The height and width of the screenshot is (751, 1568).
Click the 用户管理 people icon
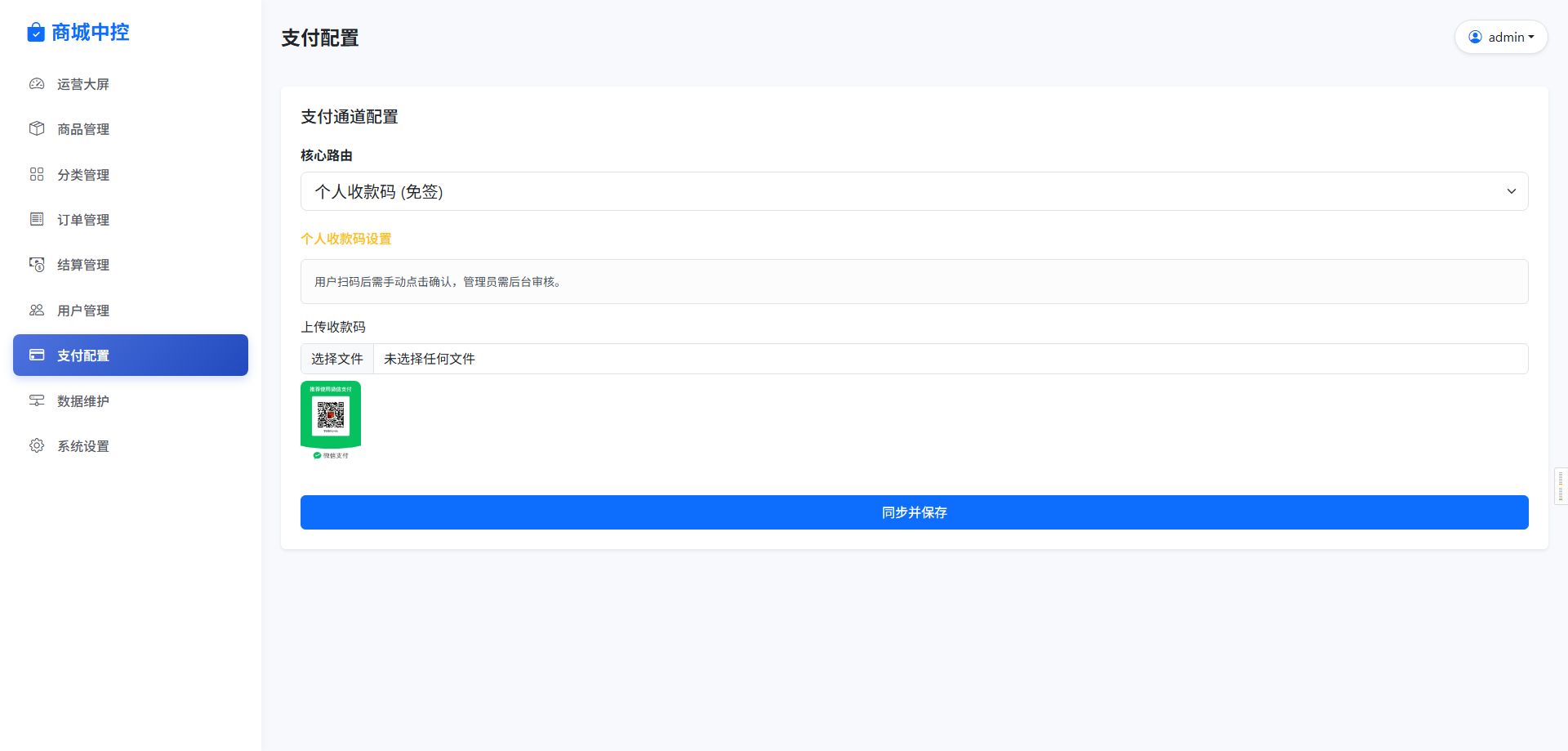37,310
